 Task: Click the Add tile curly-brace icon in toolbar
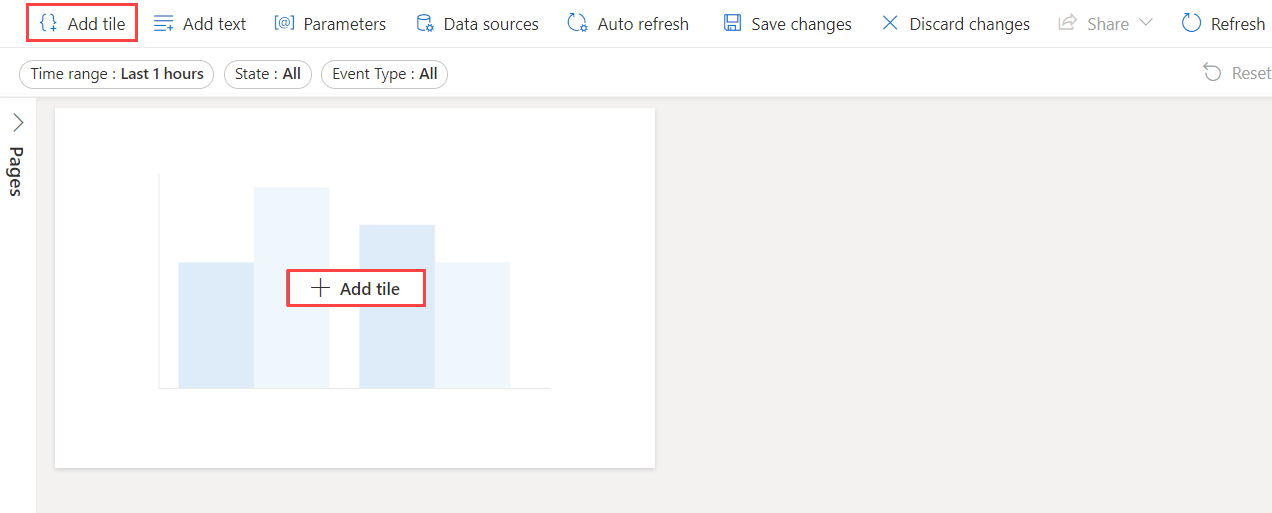[x=48, y=23]
